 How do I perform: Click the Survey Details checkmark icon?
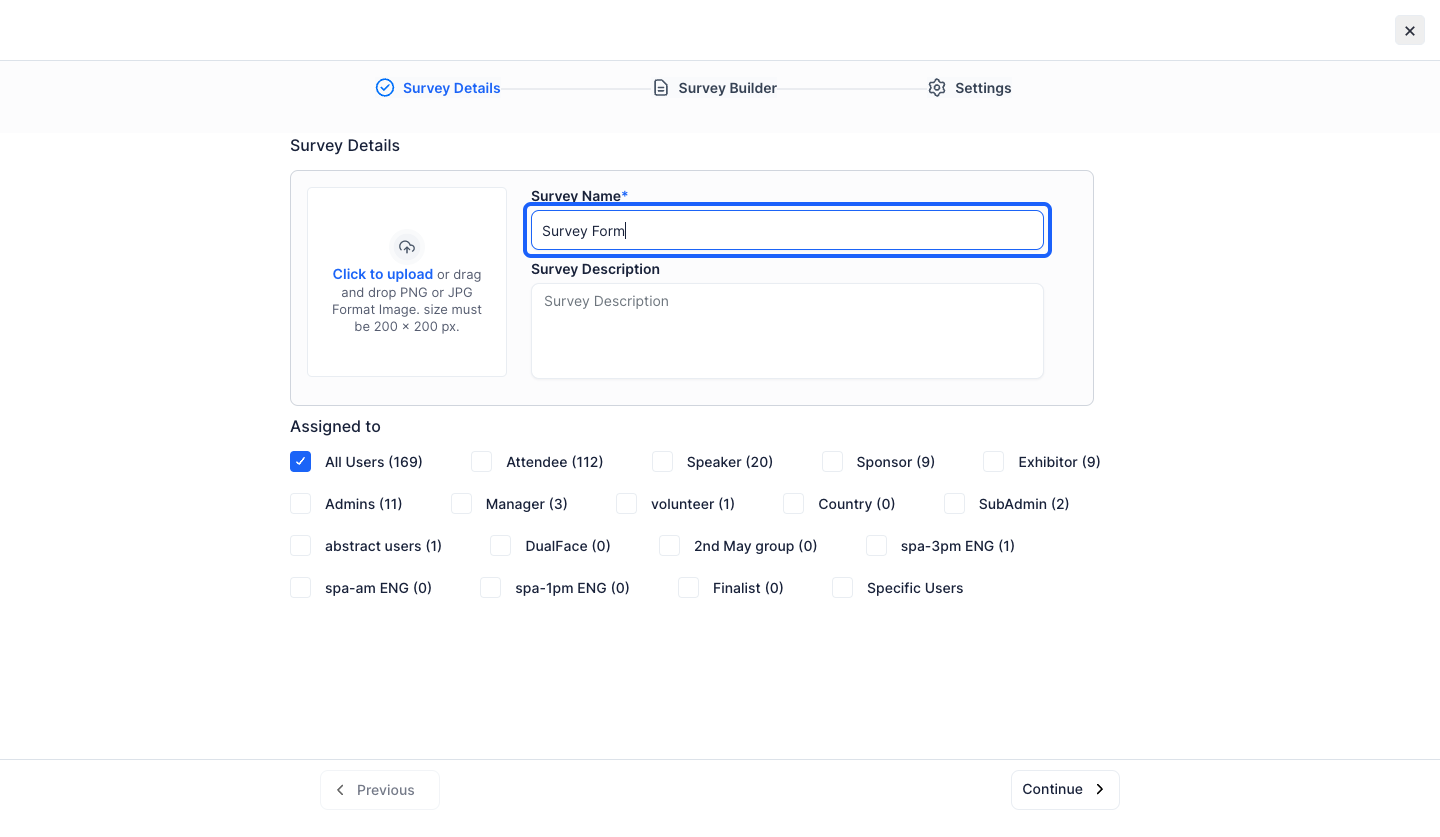(x=385, y=88)
